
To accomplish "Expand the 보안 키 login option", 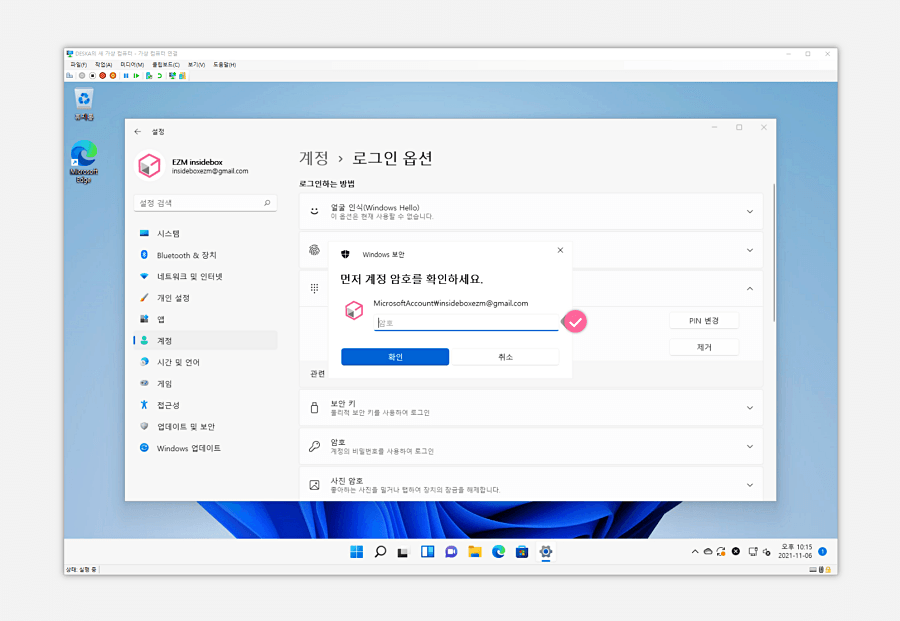I will click(x=749, y=408).
